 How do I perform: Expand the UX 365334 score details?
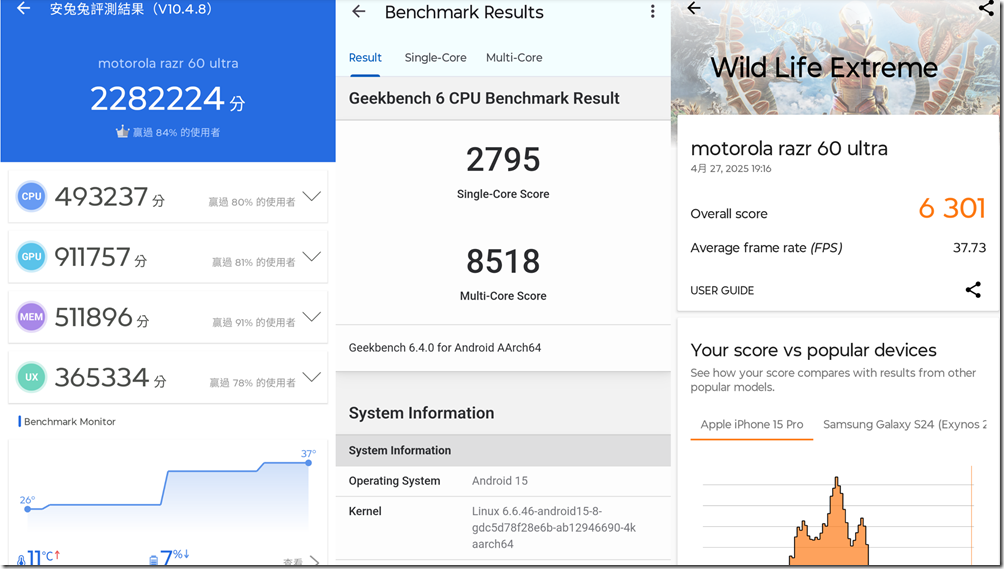[x=312, y=377]
